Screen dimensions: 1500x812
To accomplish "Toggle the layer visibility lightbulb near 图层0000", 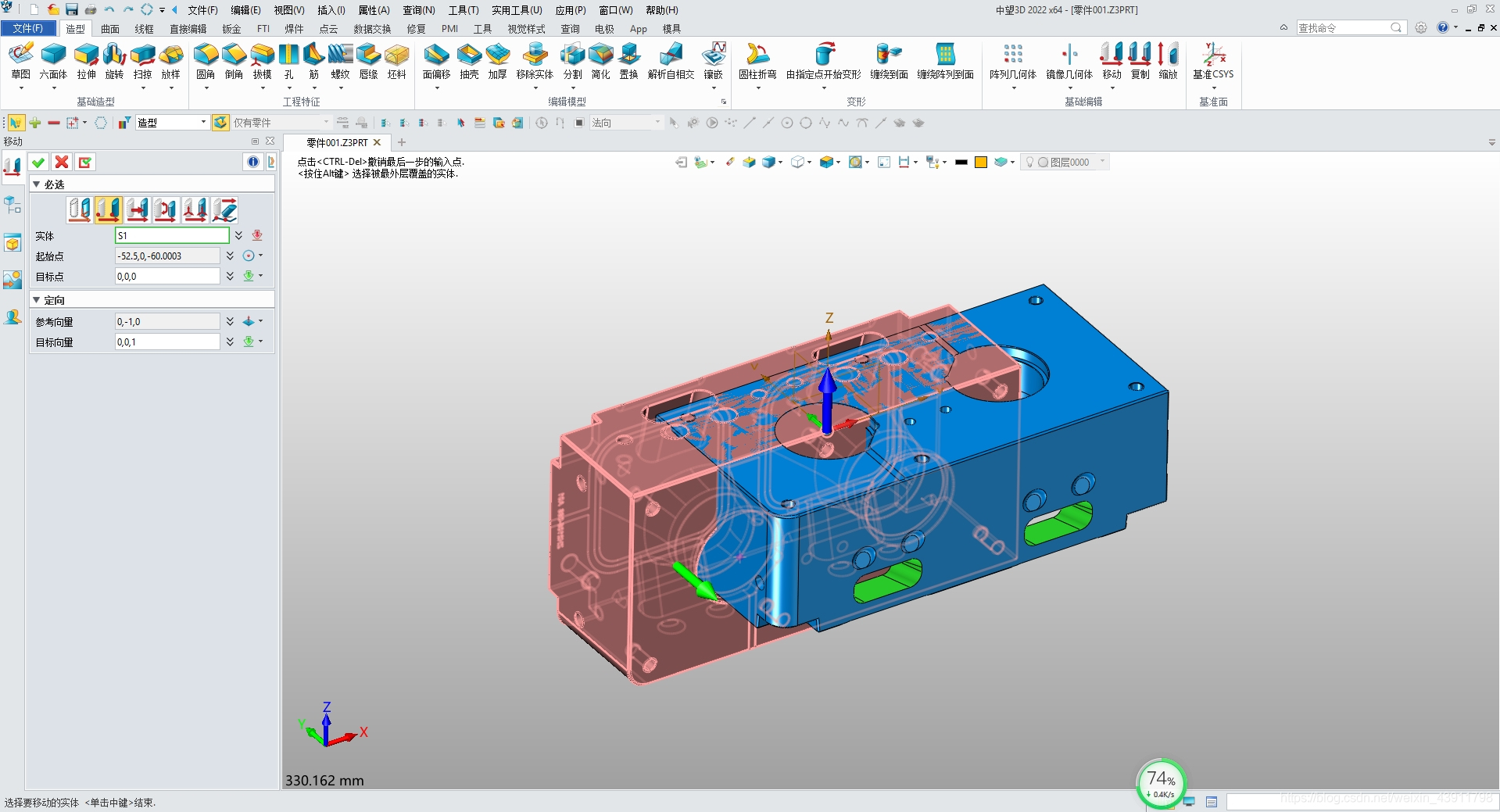I will click(x=1029, y=162).
